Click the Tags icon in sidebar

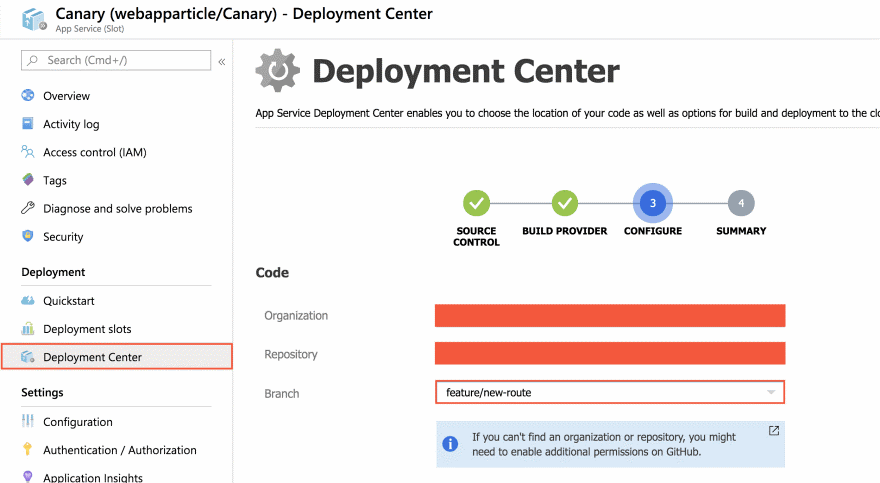coord(28,180)
